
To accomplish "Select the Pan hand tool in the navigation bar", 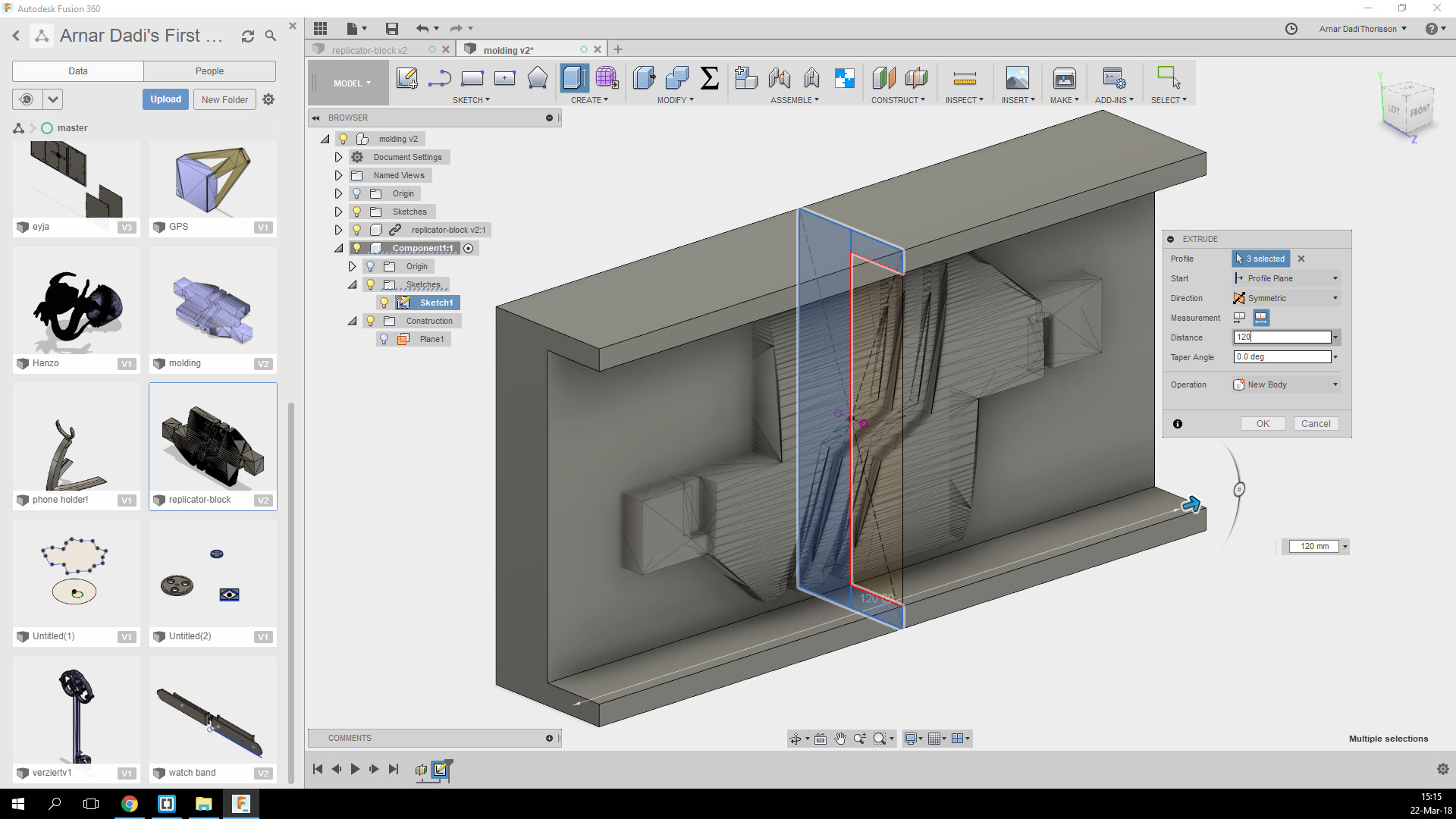I will (840, 739).
